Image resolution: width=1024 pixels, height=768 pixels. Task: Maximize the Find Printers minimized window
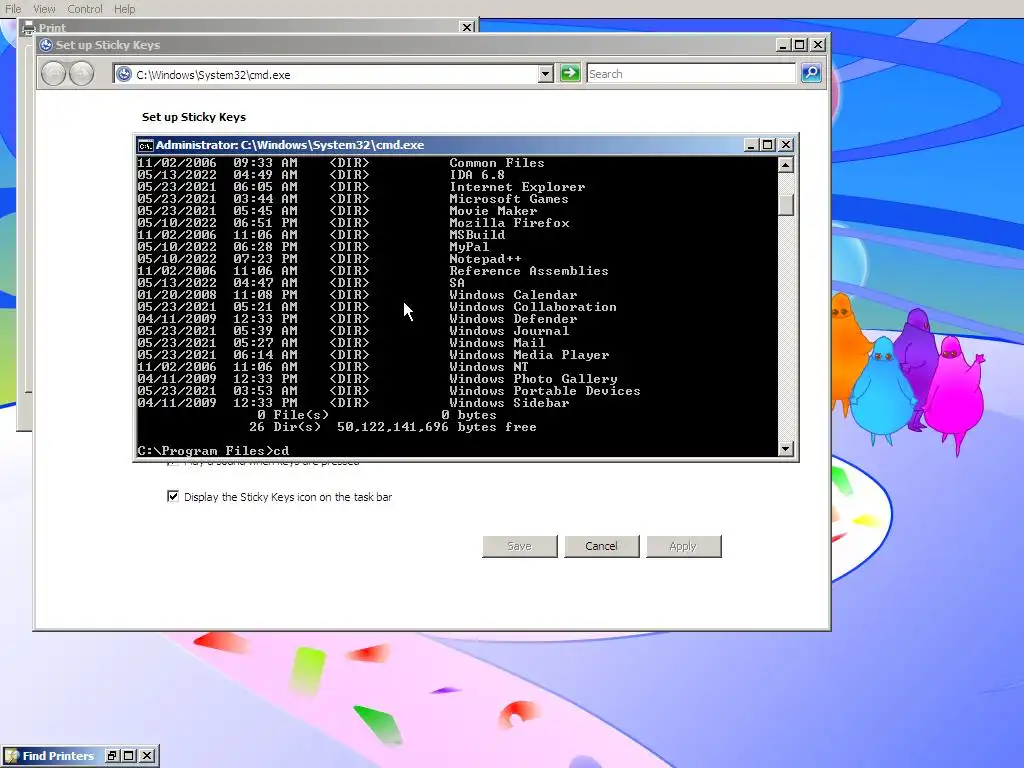point(129,756)
